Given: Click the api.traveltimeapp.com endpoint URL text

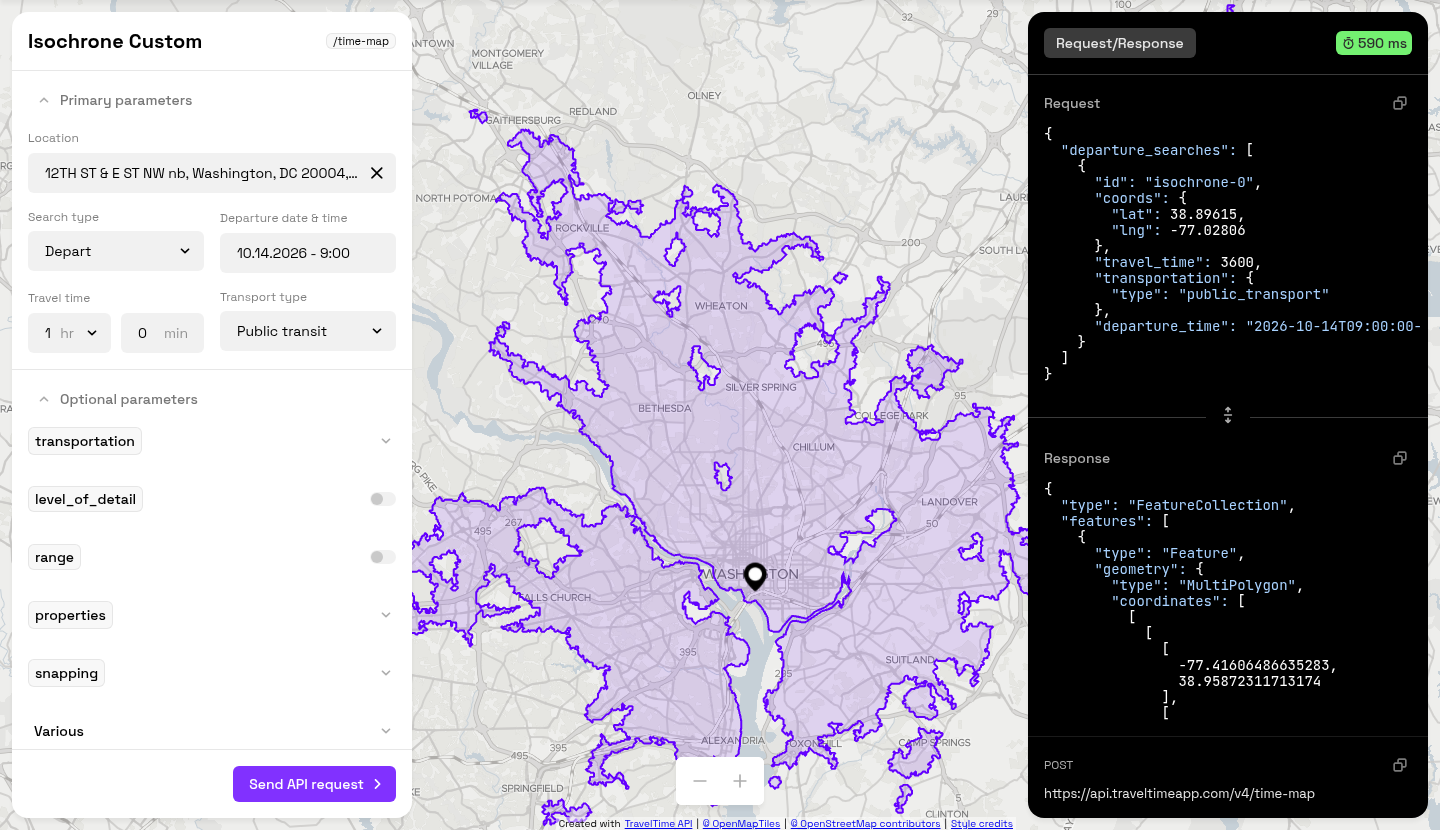Looking at the screenshot, I should click(x=1179, y=793).
